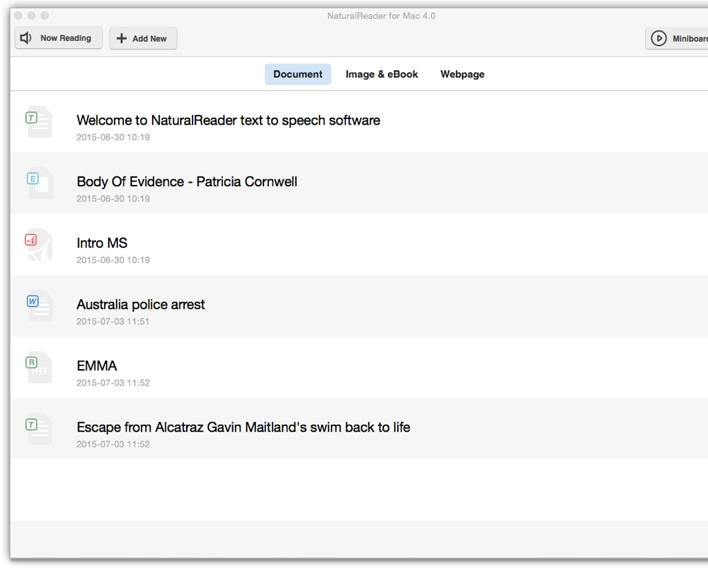This screenshot has height=571, width=708.
Task: Switch to the Image & eBook tab
Action: pos(382,74)
